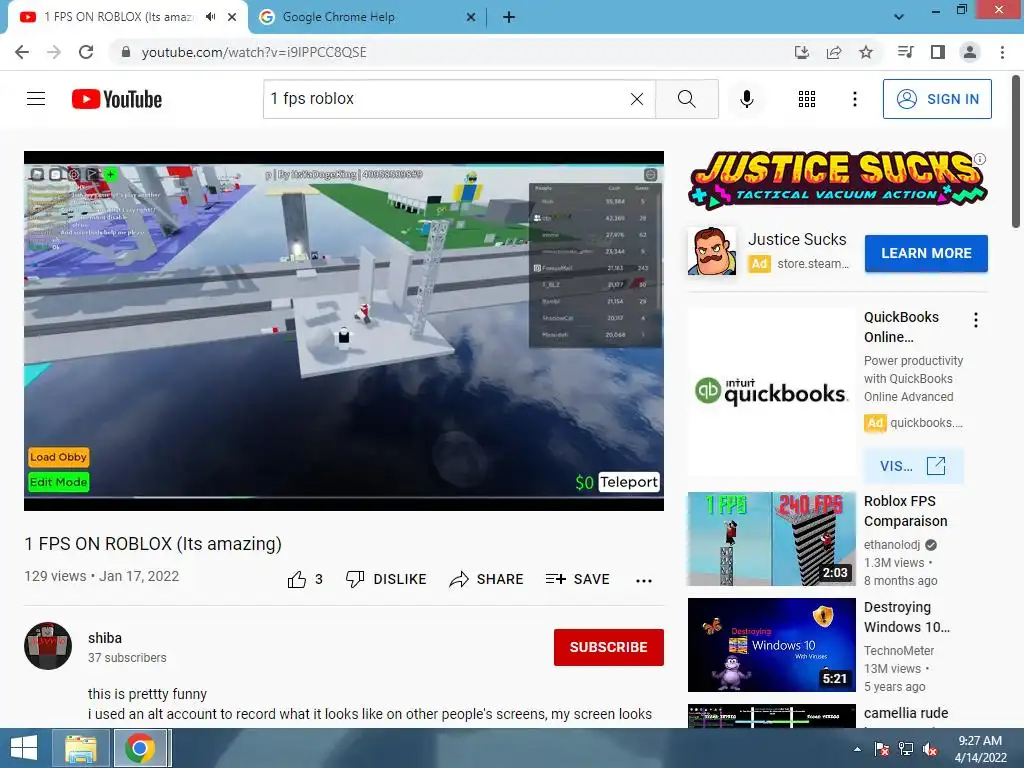Show hidden system tray icons
This screenshot has width=1024, height=768.
857,749
